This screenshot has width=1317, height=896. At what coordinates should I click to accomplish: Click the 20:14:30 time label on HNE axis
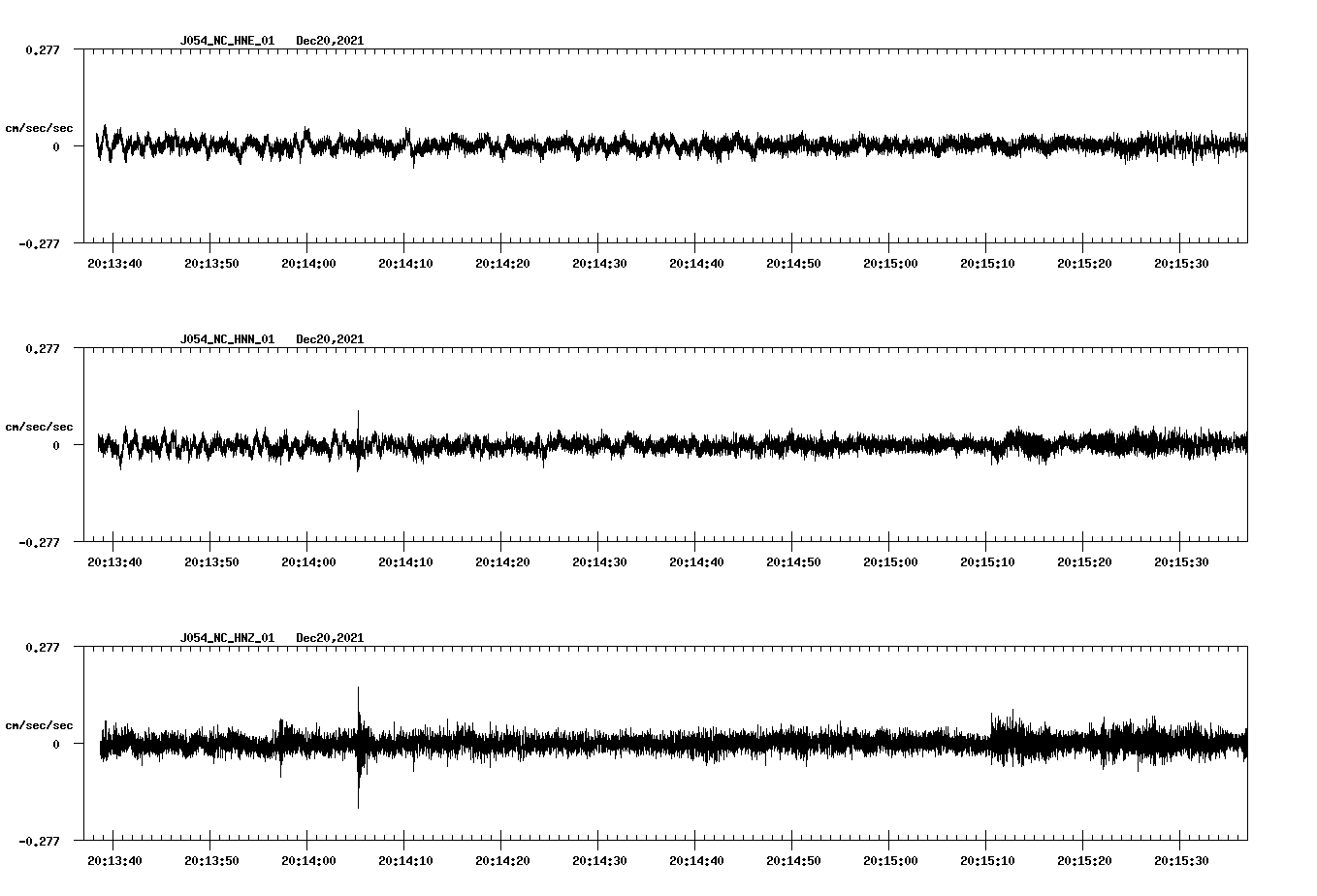(599, 263)
